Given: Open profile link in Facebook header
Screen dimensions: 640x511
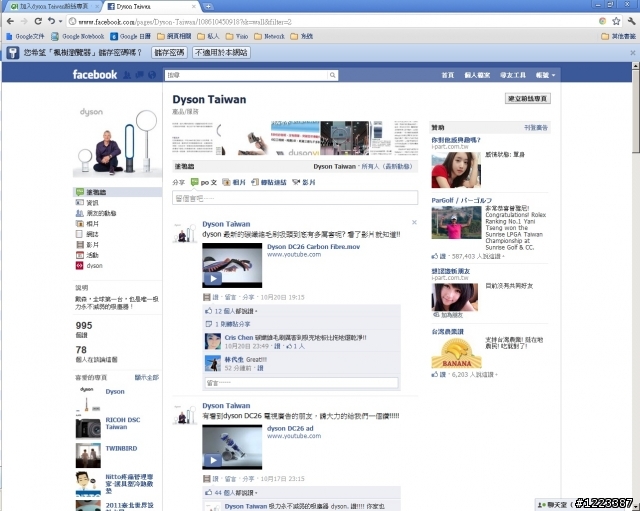Looking at the screenshot, I should (x=477, y=75).
